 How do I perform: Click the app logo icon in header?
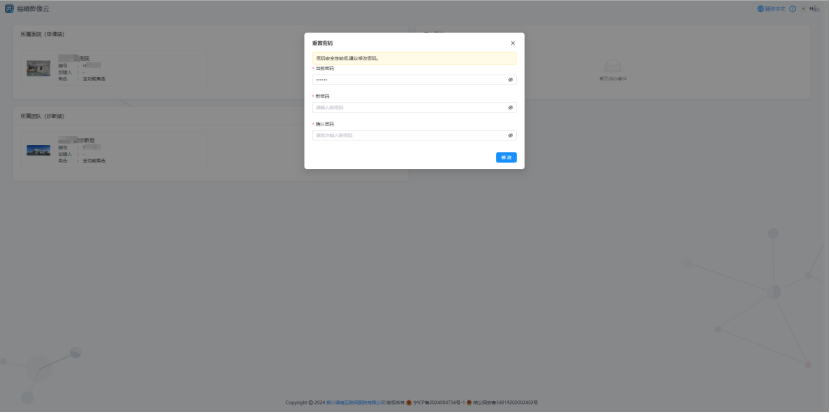9,8
